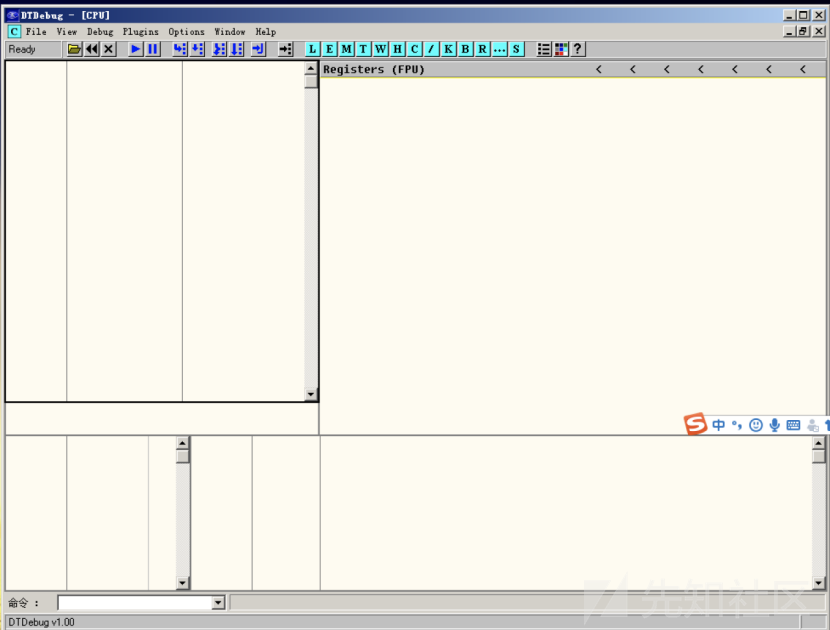Show Source with the S toolbar button

point(516,49)
